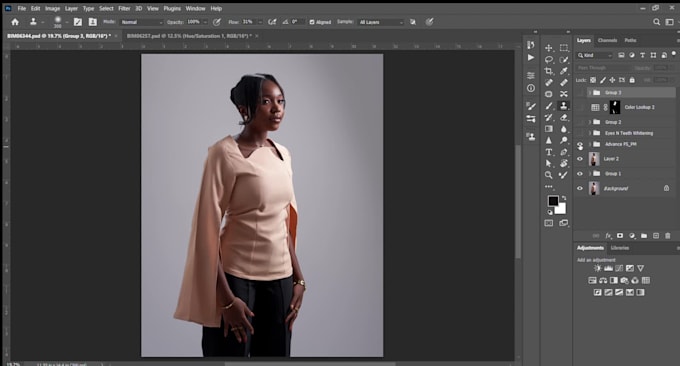
Task: Expand the Group 2 folder
Action: pos(590,122)
